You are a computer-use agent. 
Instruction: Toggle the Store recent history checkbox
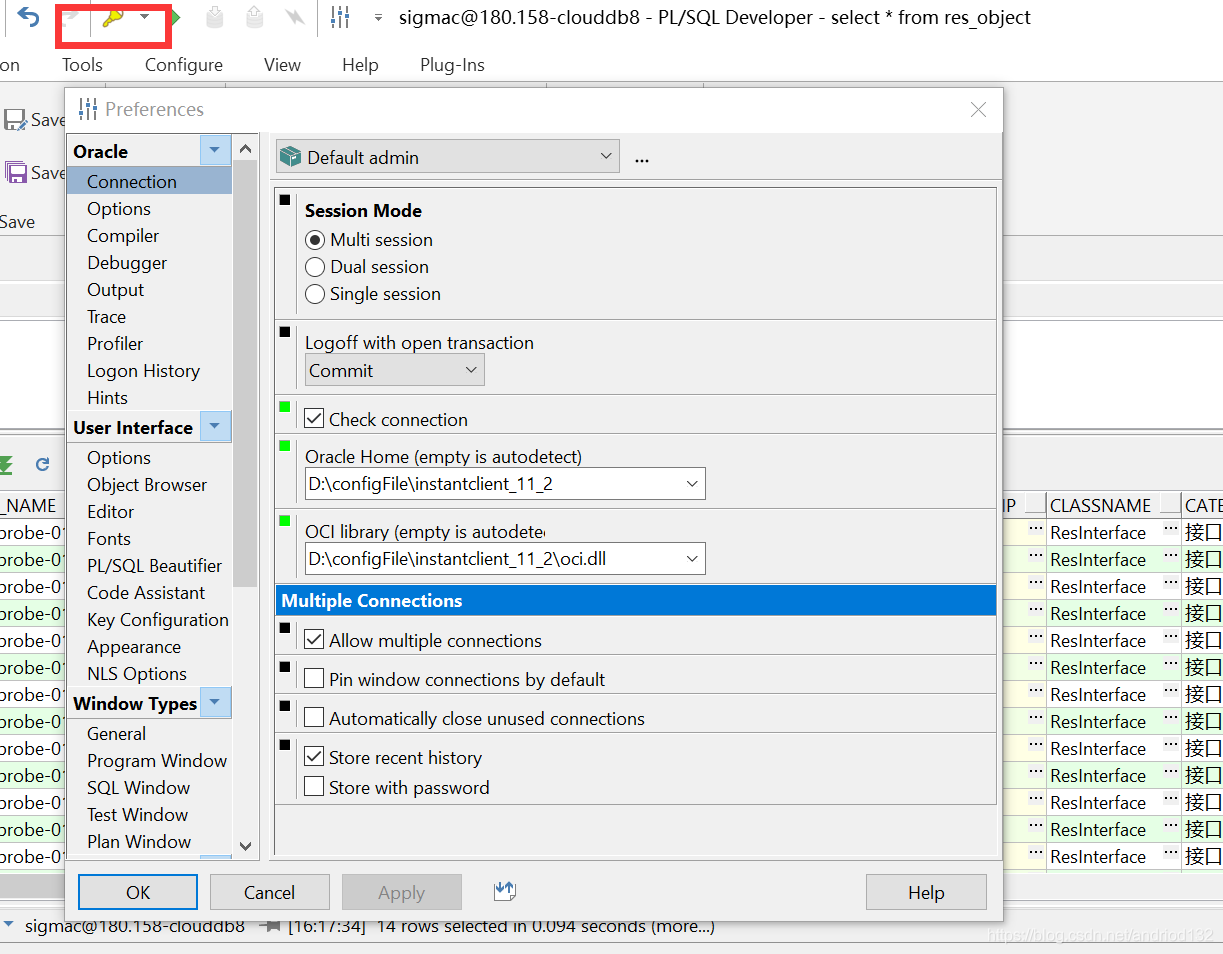[314, 757]
